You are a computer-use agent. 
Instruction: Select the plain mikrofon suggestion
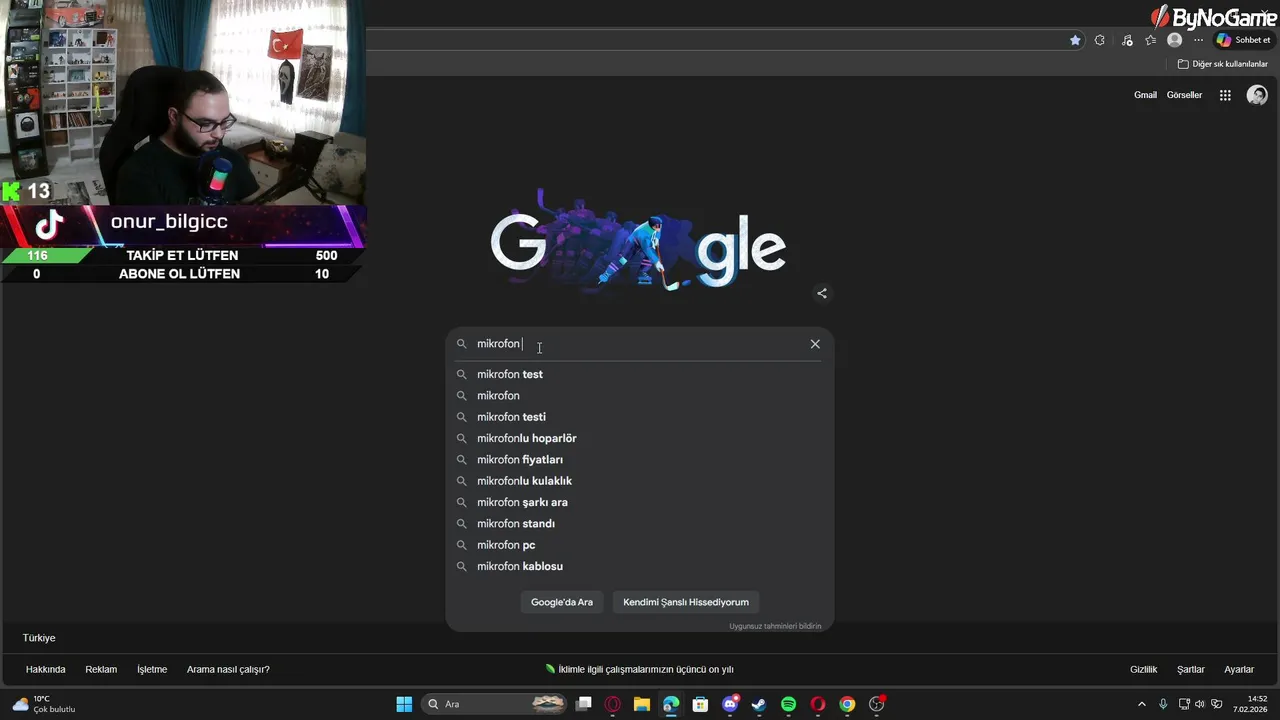coord(639,396)
